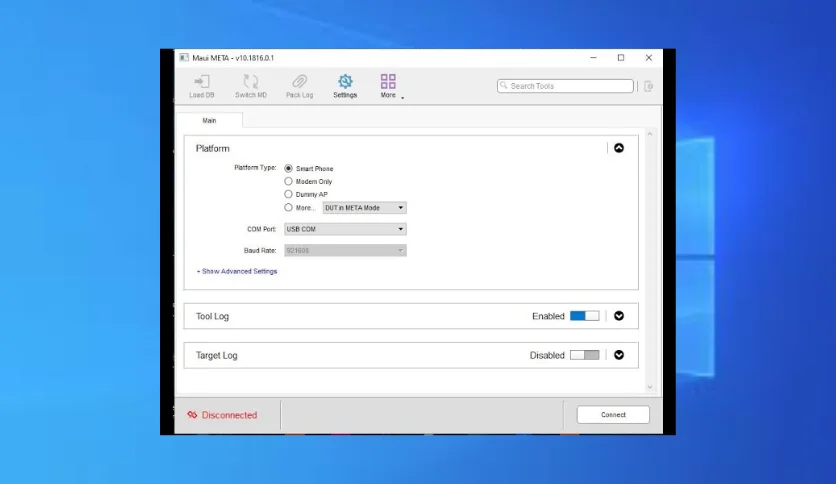
Task: Toggle the Target Log disabled switch
Action: click(584, 355)
